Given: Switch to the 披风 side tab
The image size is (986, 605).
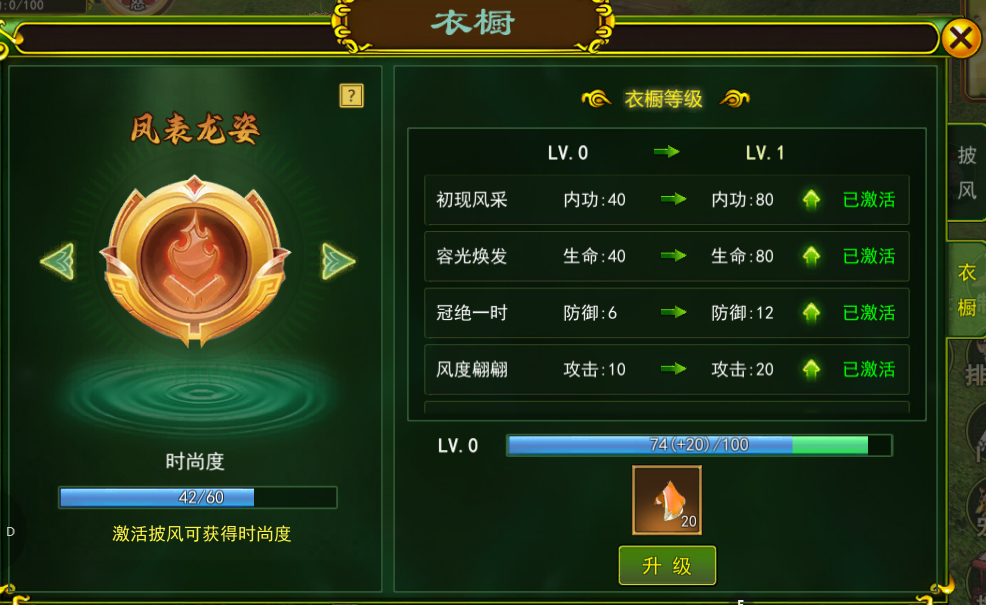Looking at the screenshot, I should point(967,172).
